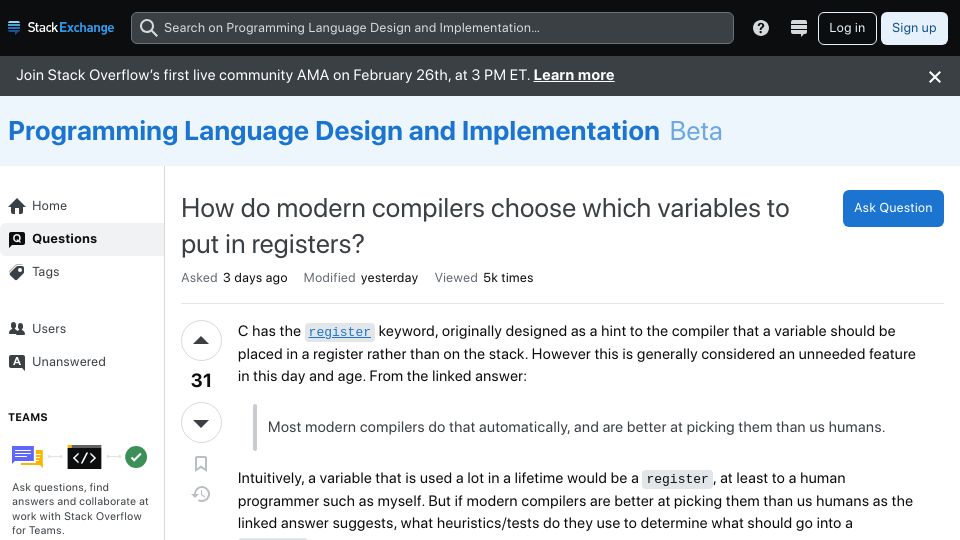The height and width of the screenshot is (540, 960).
Task: Dismiss the AMA announcement banner
Action: [934, 77]
